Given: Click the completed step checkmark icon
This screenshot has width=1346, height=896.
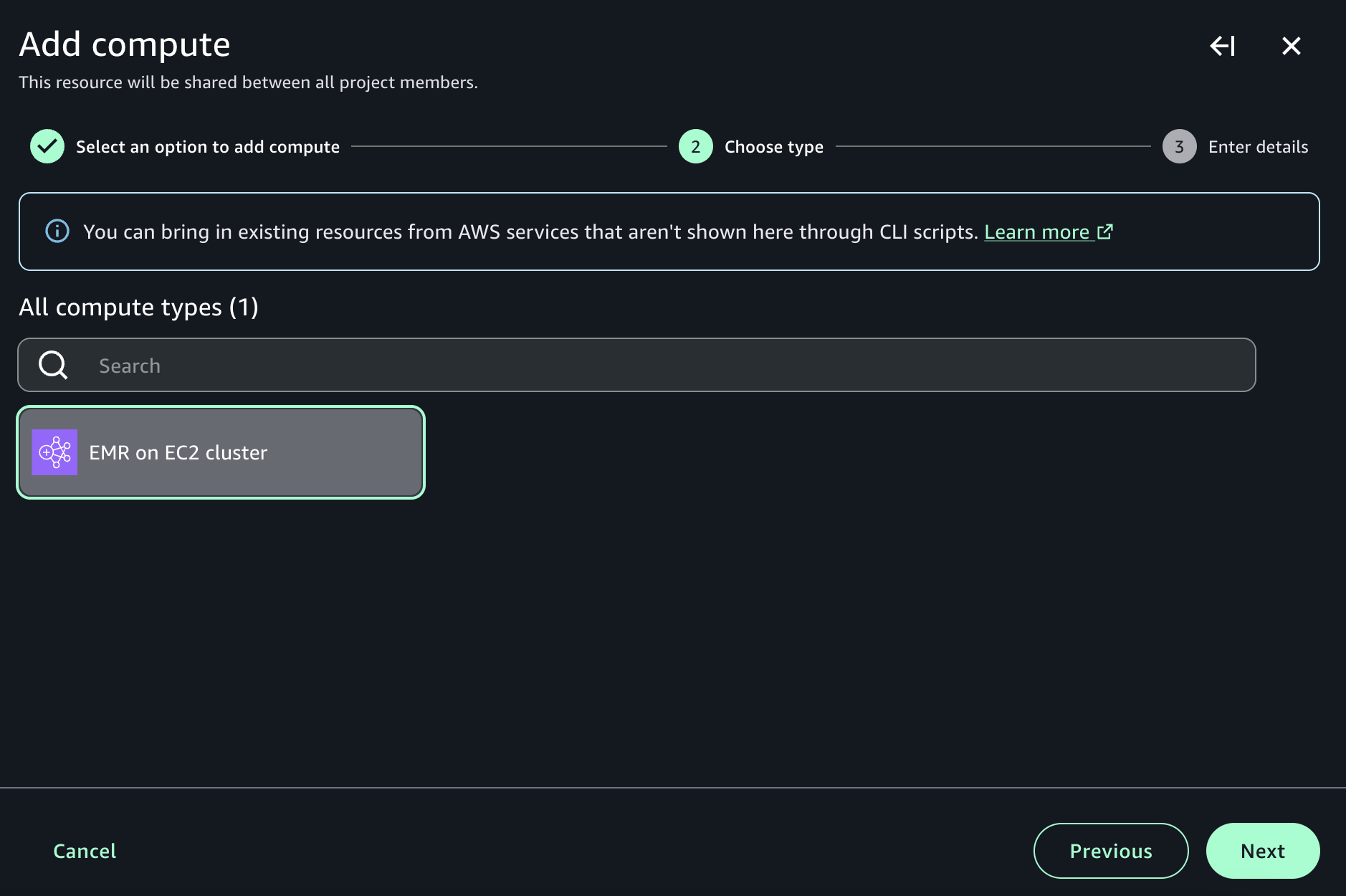Looking at the screenshot, I should [47, 147].
